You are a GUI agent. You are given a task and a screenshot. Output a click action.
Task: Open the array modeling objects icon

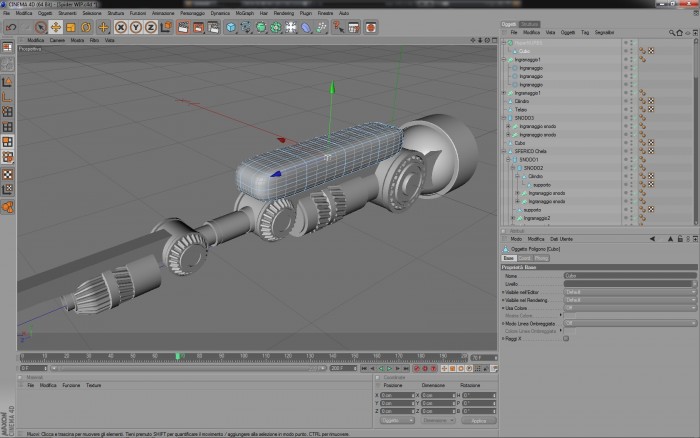click(x=276, y=28)
